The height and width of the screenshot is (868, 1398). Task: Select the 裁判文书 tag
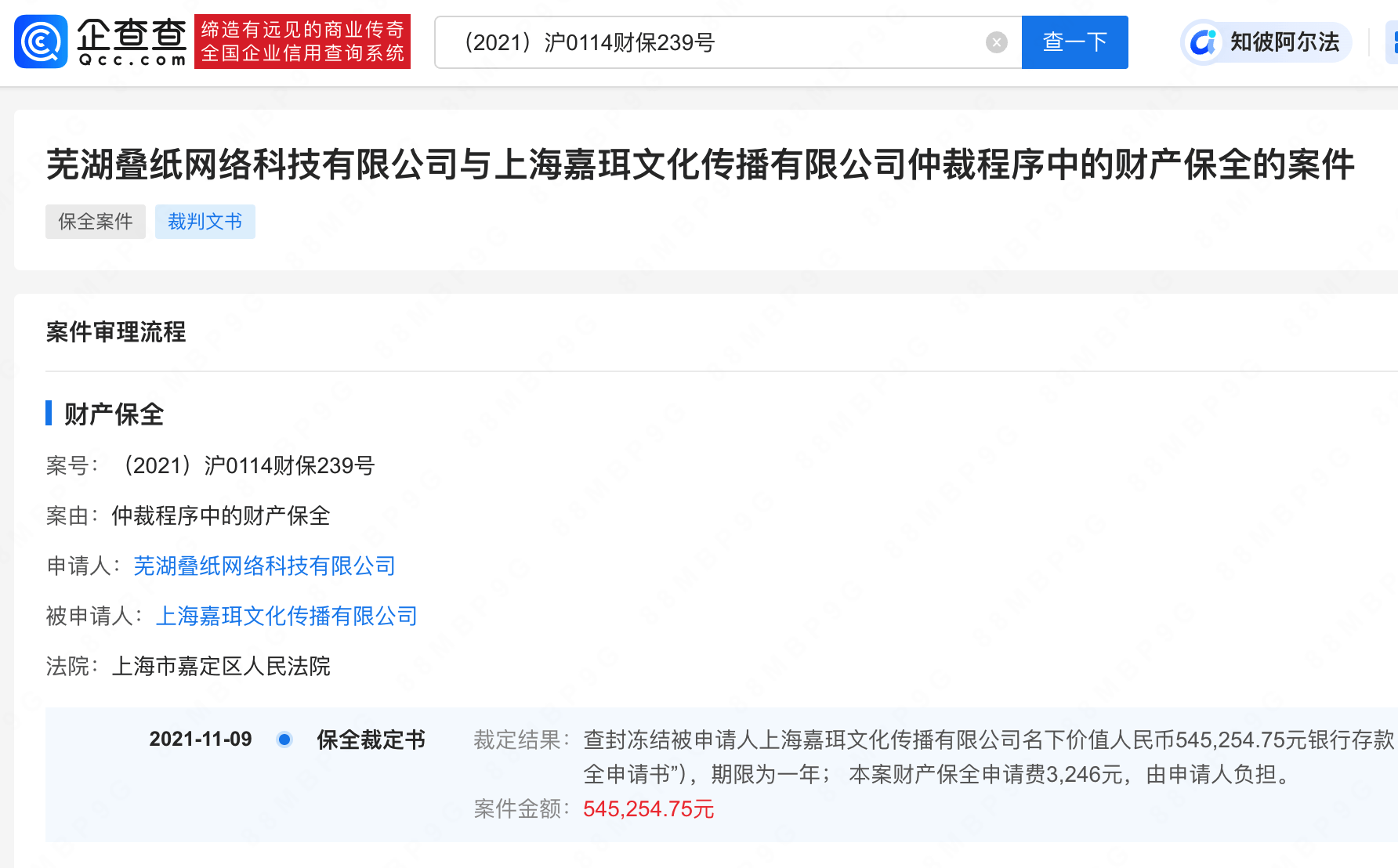(205, 222)
